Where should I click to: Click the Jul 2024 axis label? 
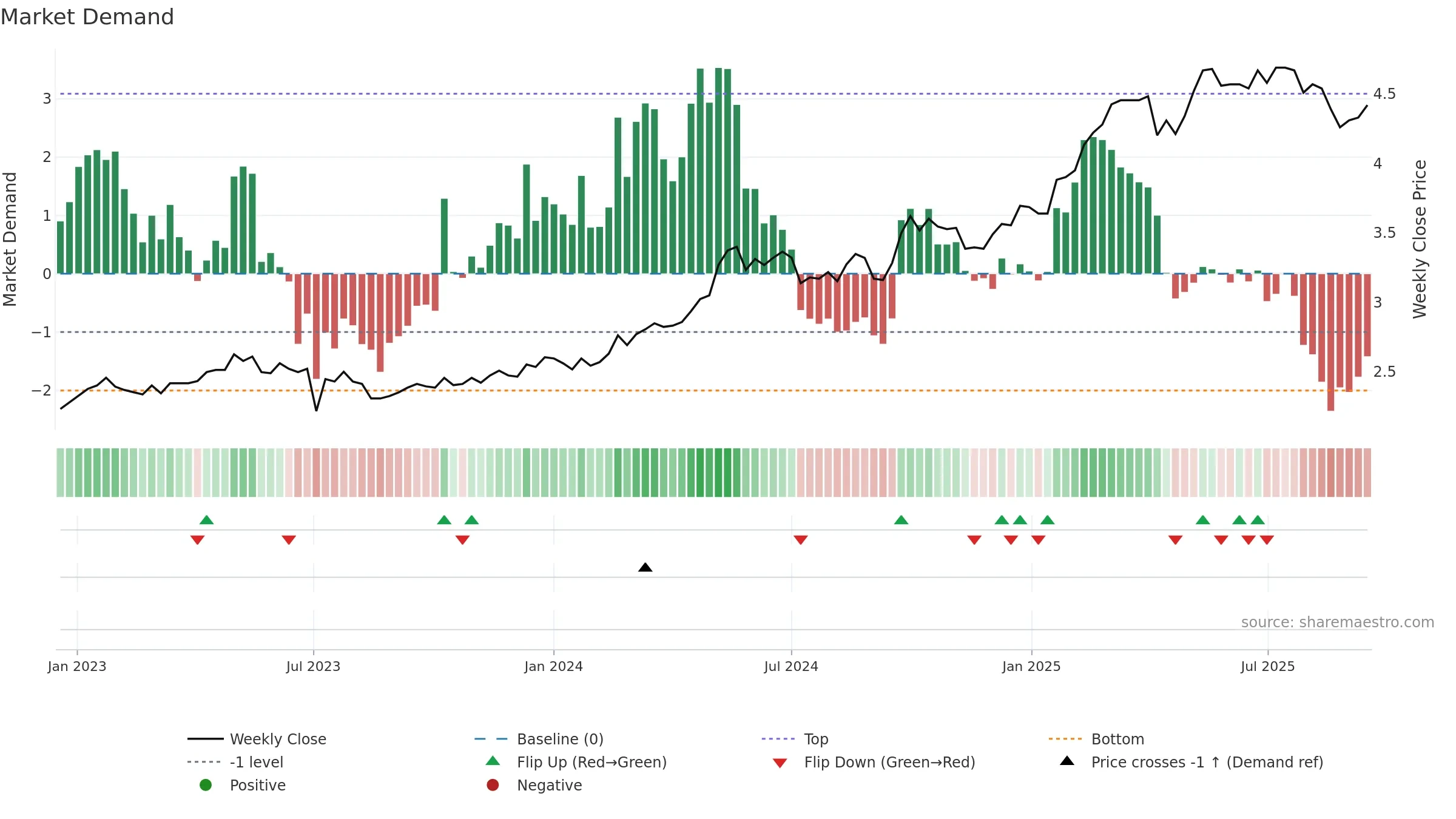pos(791,666)
